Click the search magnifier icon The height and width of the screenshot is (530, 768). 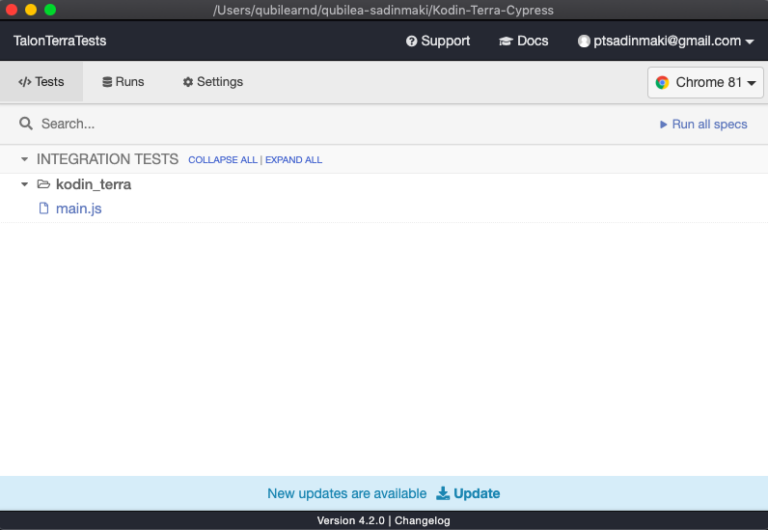tap(26, 123)
